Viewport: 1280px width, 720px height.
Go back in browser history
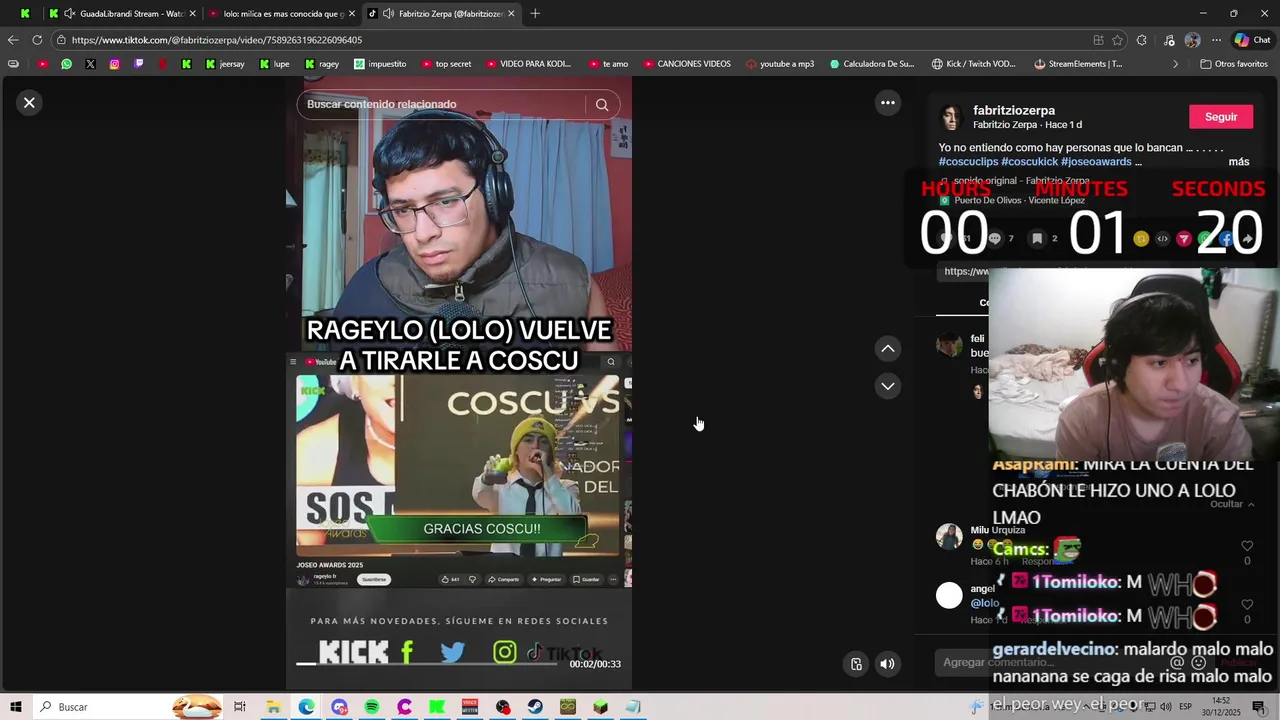pos(13,40)
